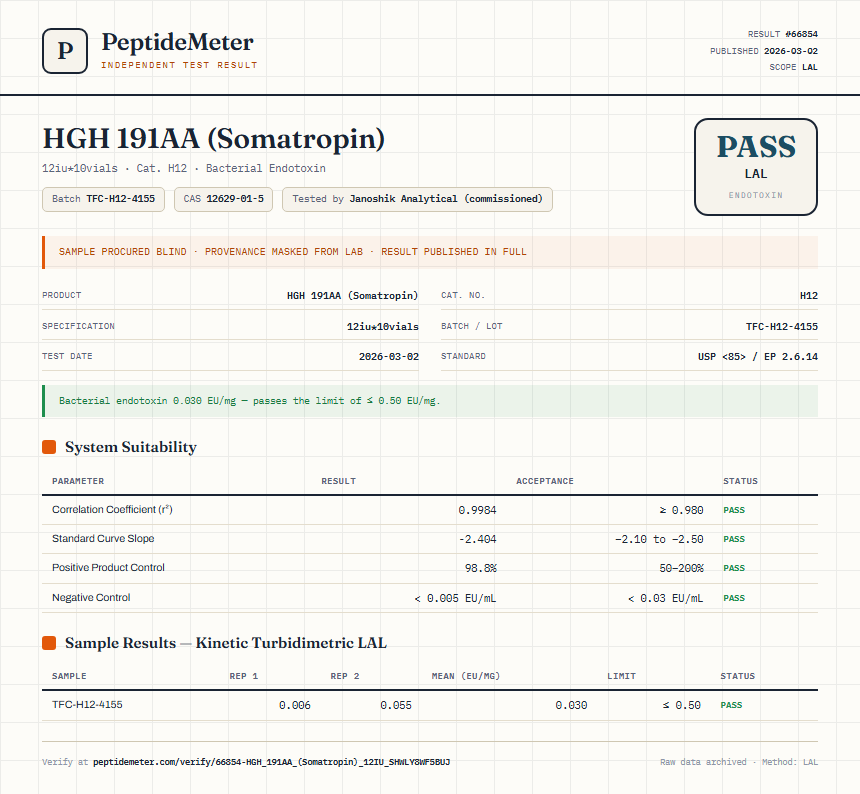Click PASS status for sample TFC-H12-4155
The image size is (860, 794).
click(731, 705)
